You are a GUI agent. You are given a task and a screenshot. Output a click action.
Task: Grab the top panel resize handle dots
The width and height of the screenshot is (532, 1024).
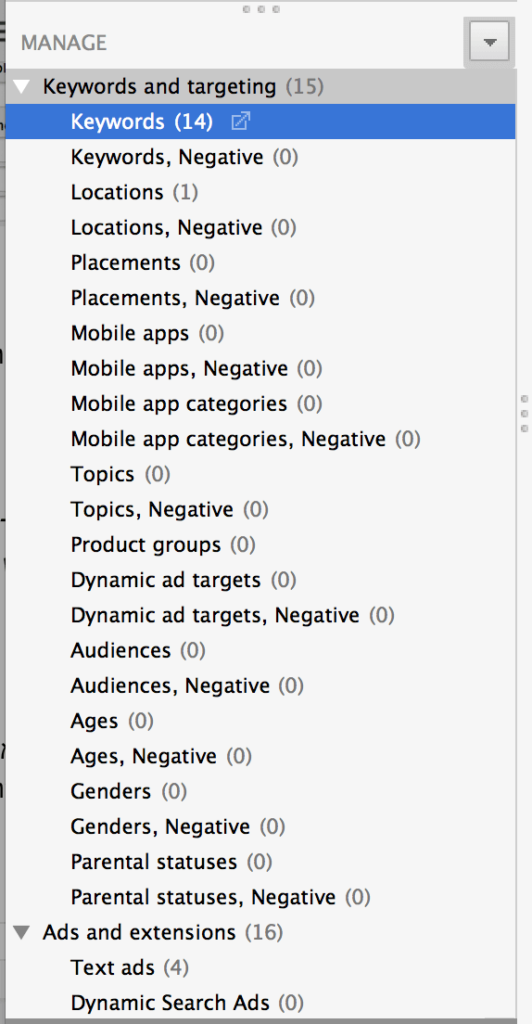[261, 9]
